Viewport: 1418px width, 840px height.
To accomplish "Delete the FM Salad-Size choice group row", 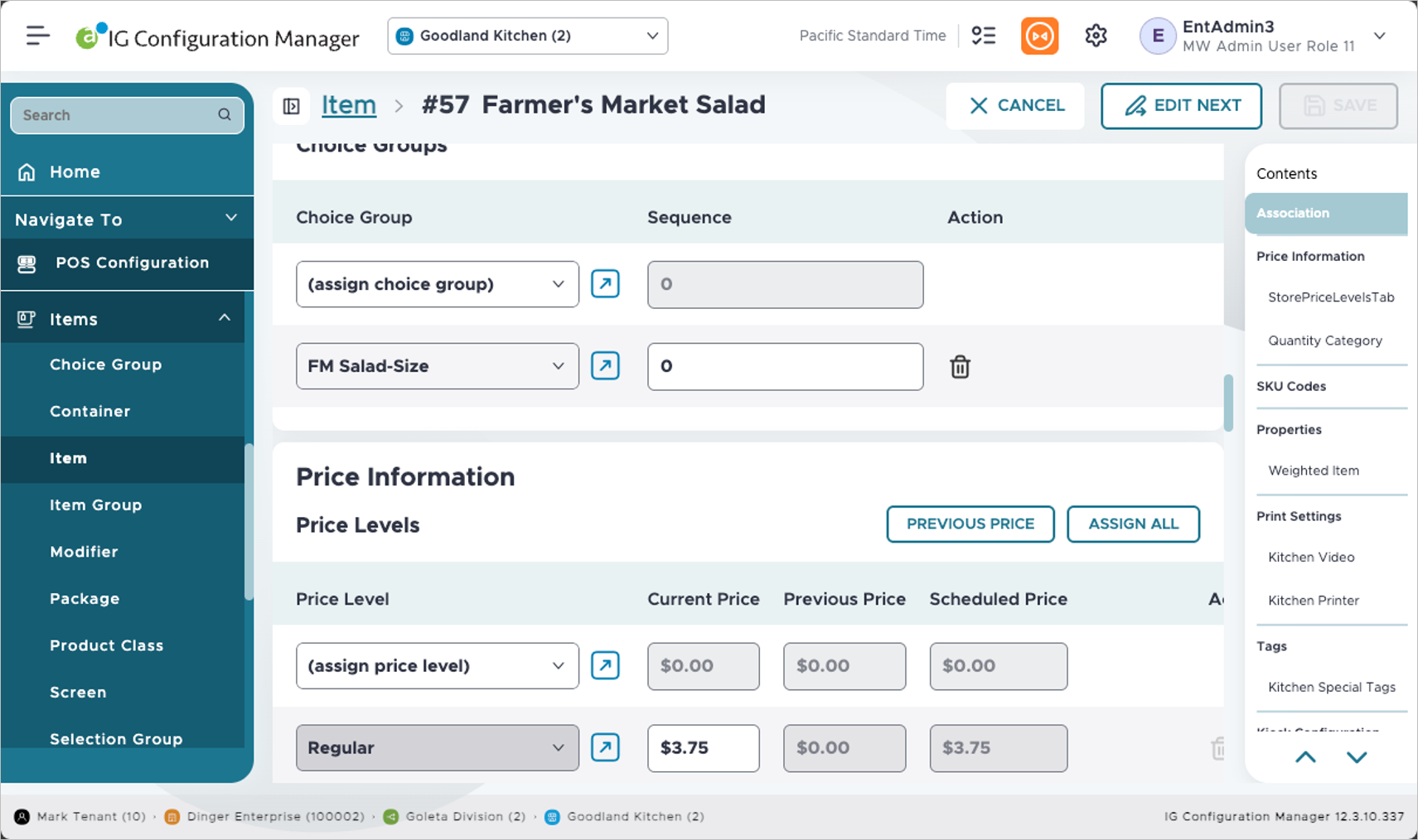I will 960,366.
